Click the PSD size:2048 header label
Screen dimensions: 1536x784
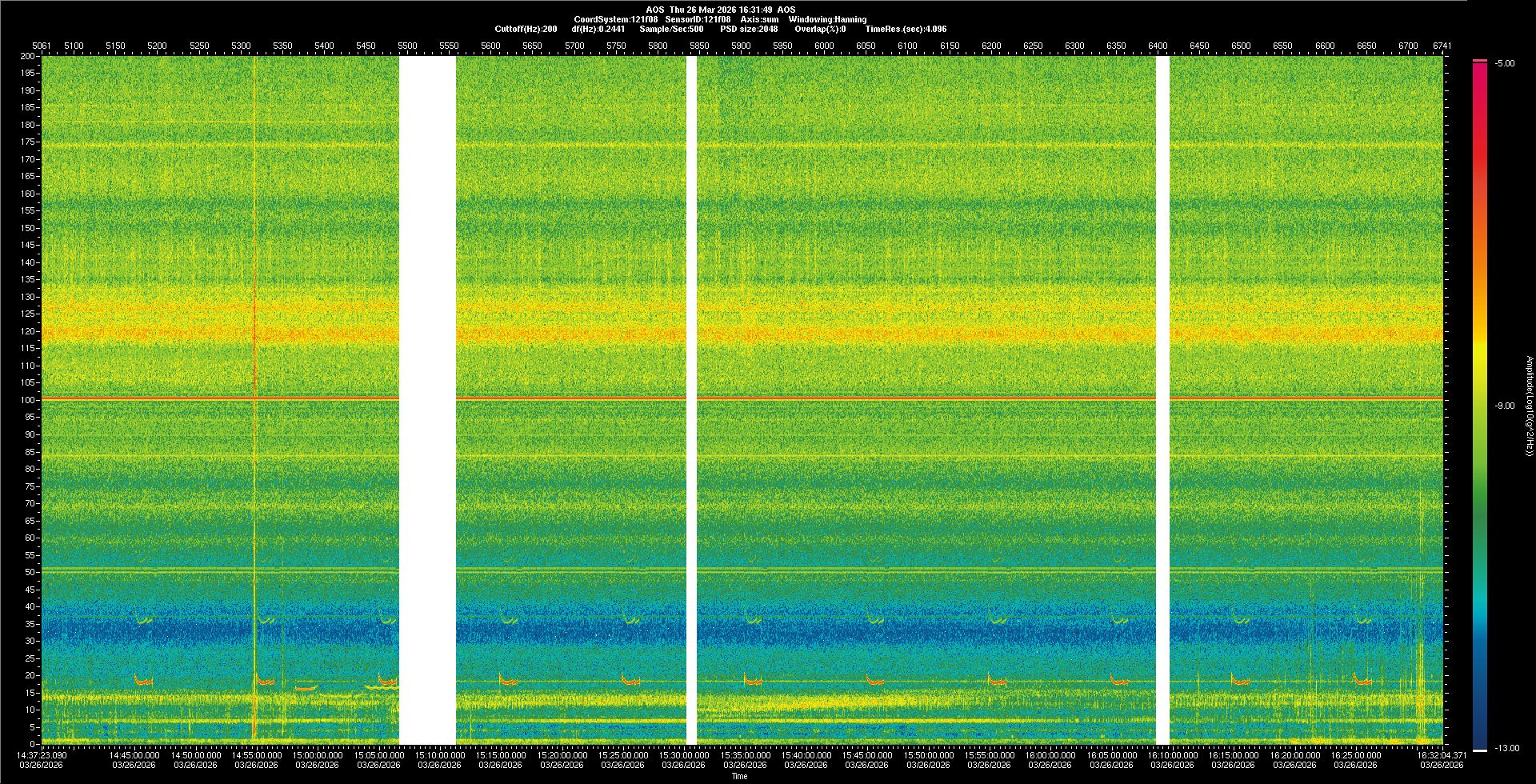click(x=749, y=29)
